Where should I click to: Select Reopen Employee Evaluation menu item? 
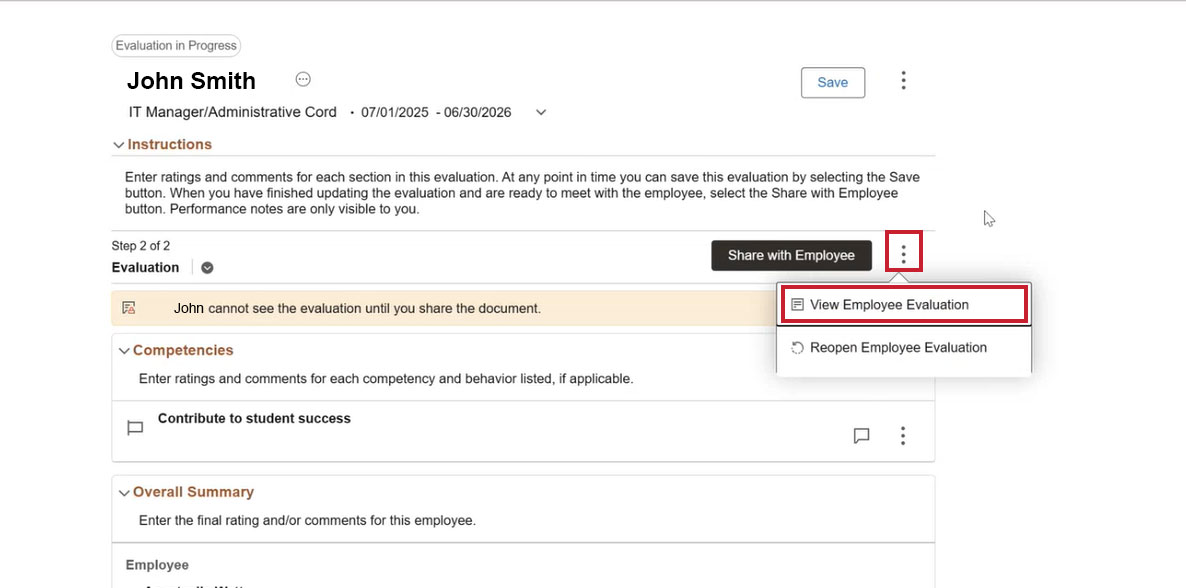pyautogui.click(x=904, y=347)
